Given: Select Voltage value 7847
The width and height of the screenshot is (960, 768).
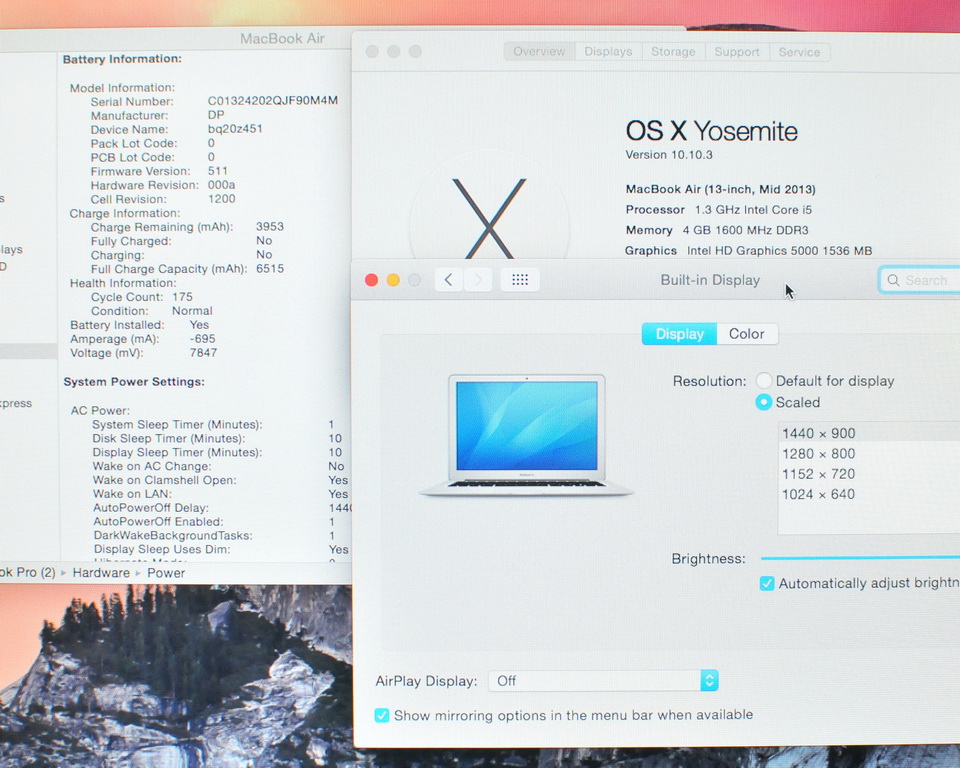Looking at the screenshot, I should pos(203,352).
